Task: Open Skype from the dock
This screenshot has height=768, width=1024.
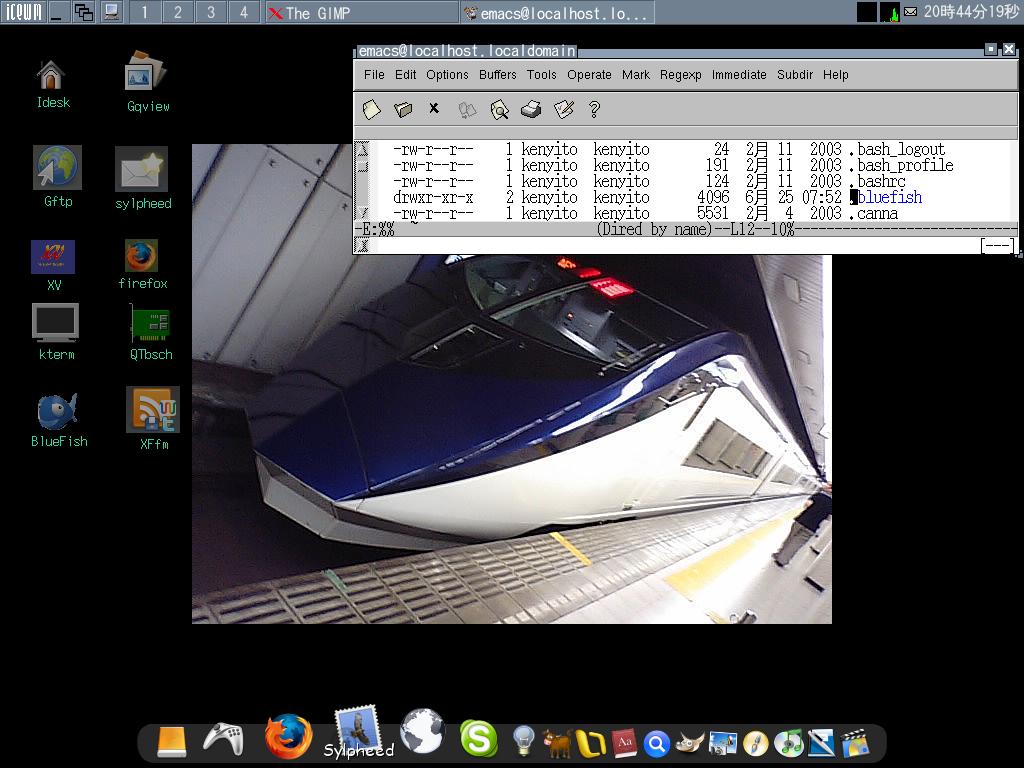Action: point(478,739)
